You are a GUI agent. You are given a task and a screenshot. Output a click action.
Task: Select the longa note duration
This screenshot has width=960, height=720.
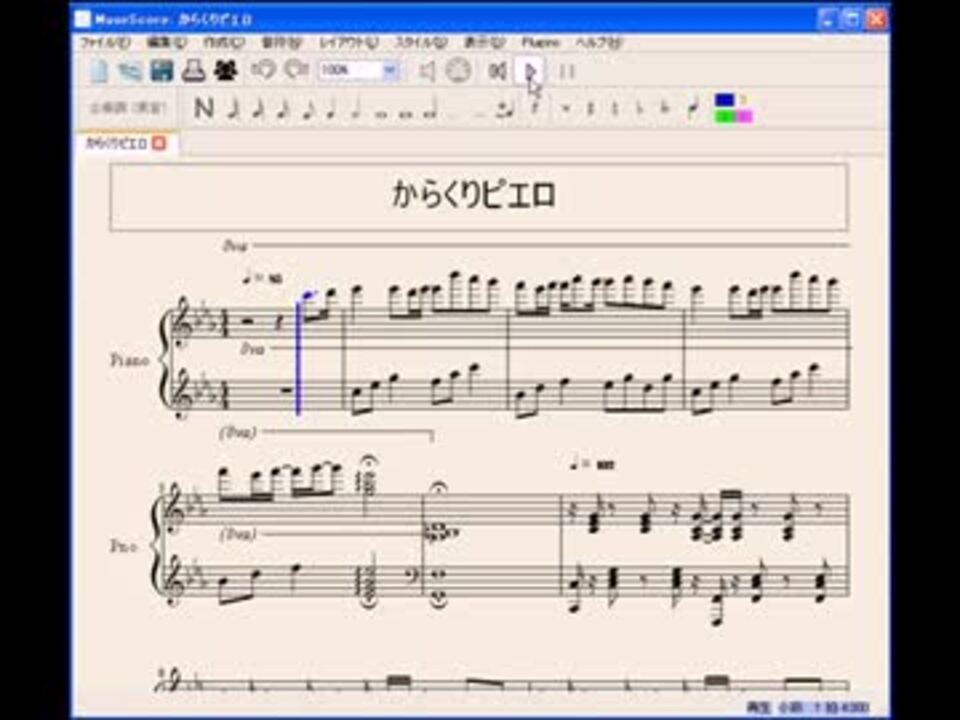(431, 110)
